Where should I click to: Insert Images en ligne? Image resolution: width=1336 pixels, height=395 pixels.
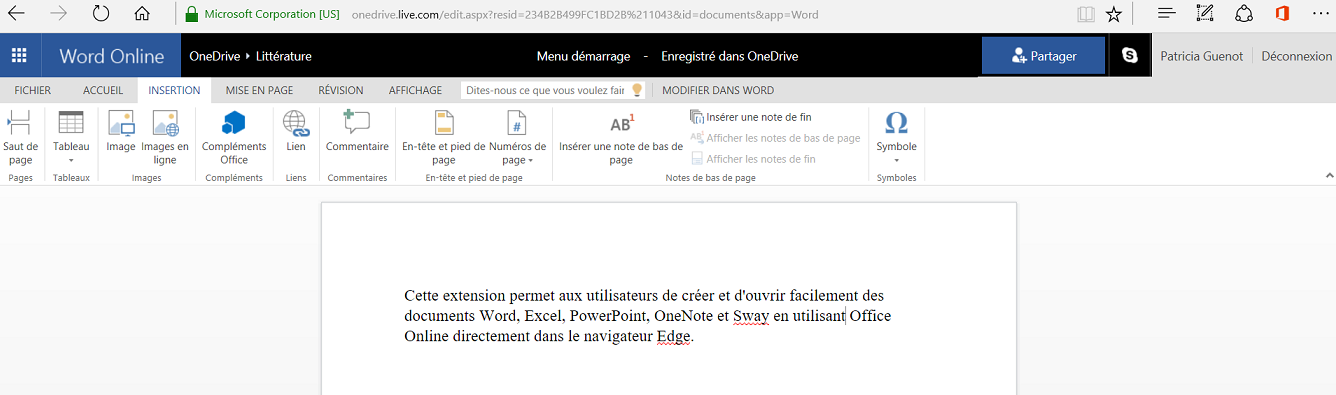165,138
